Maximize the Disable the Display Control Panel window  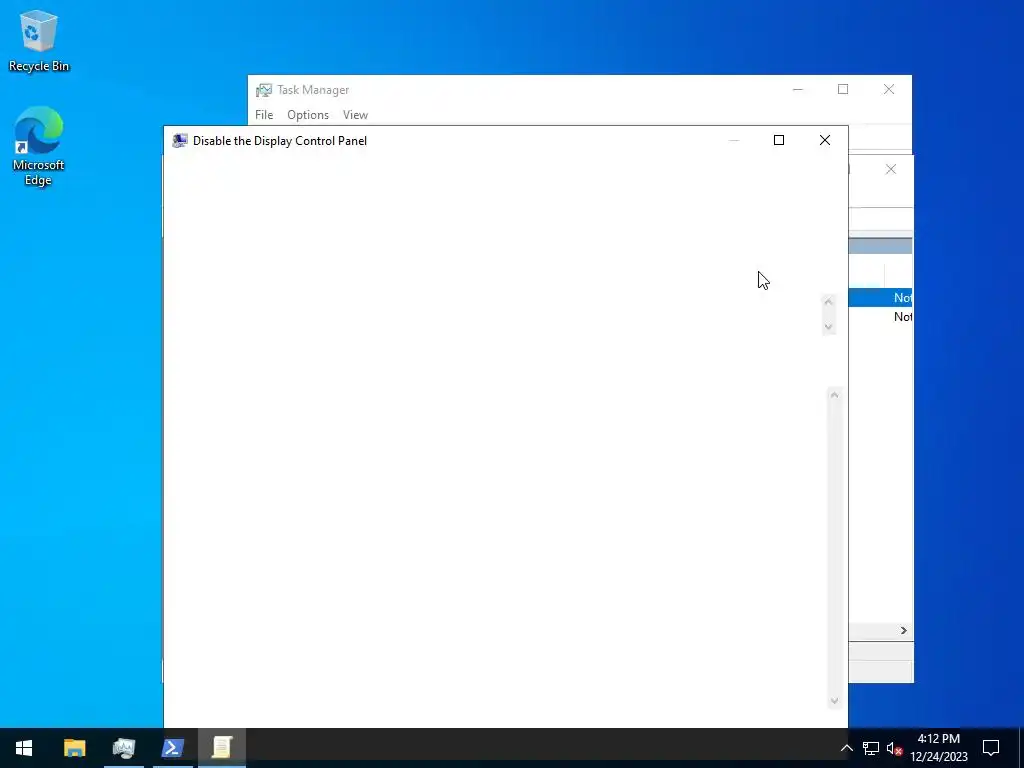(x=778, y=140)
